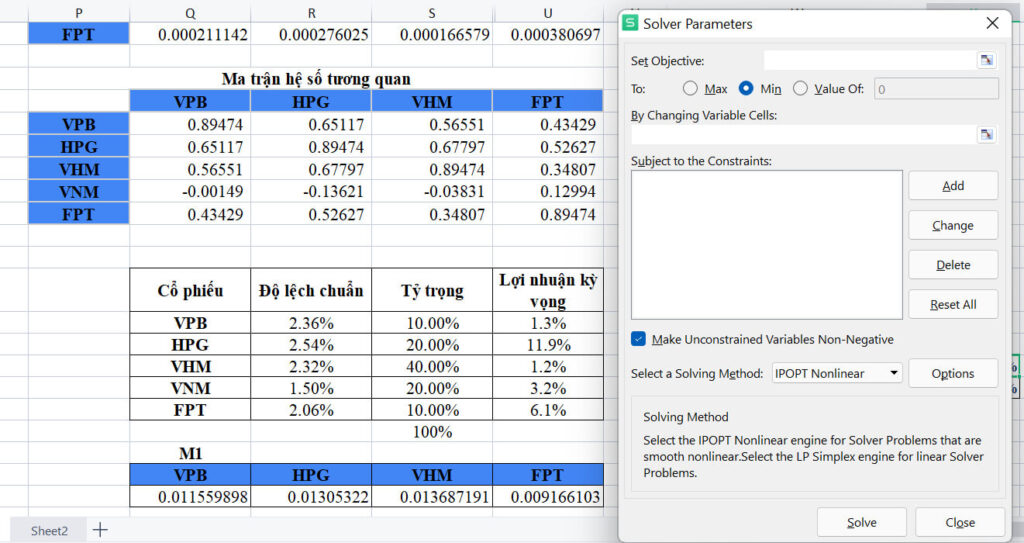1024x543 pixels.
Task: Select expected return cell 11.9%
Action: pos(547,344)
